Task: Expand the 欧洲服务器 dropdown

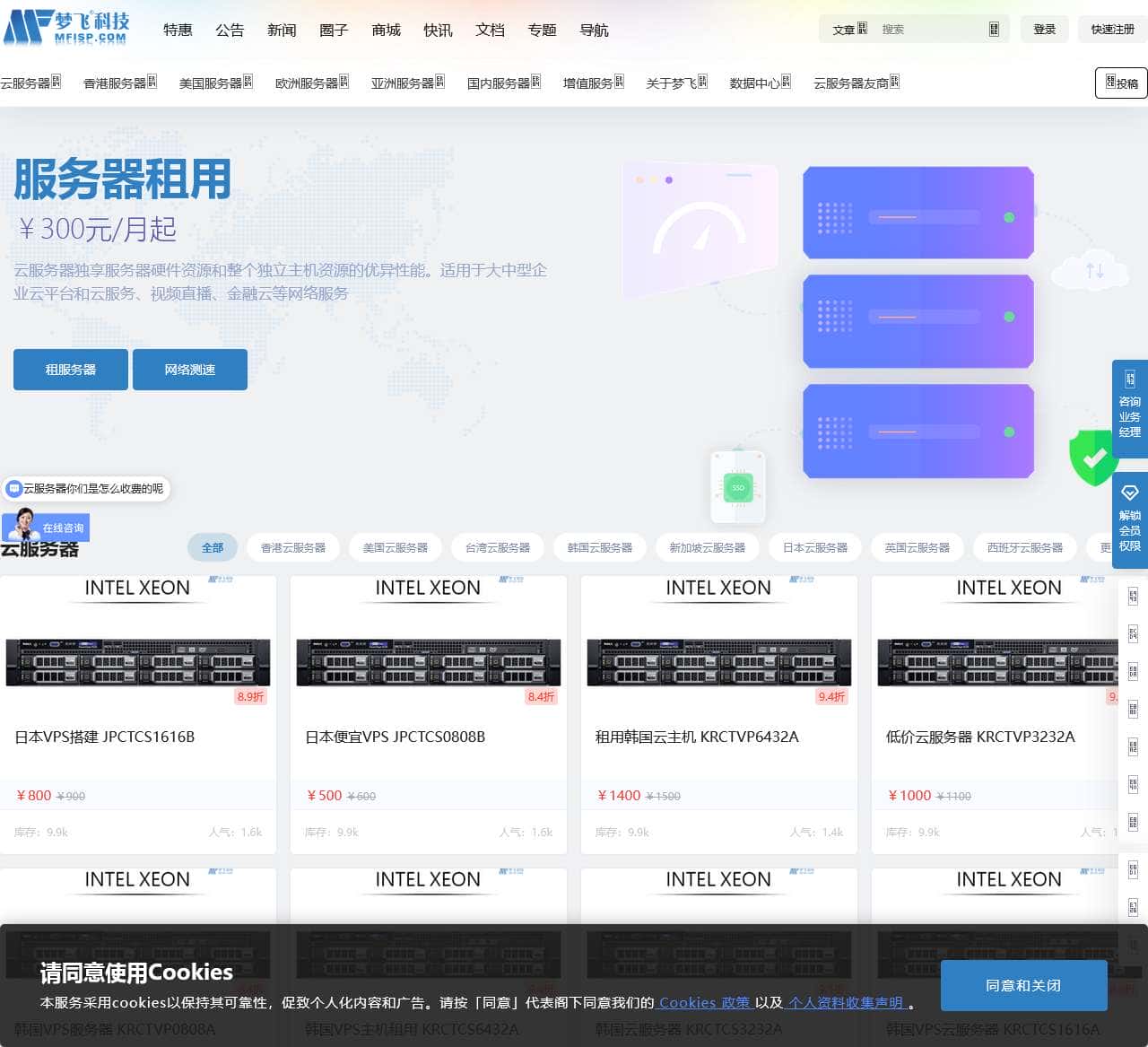Action: (312, 83)
